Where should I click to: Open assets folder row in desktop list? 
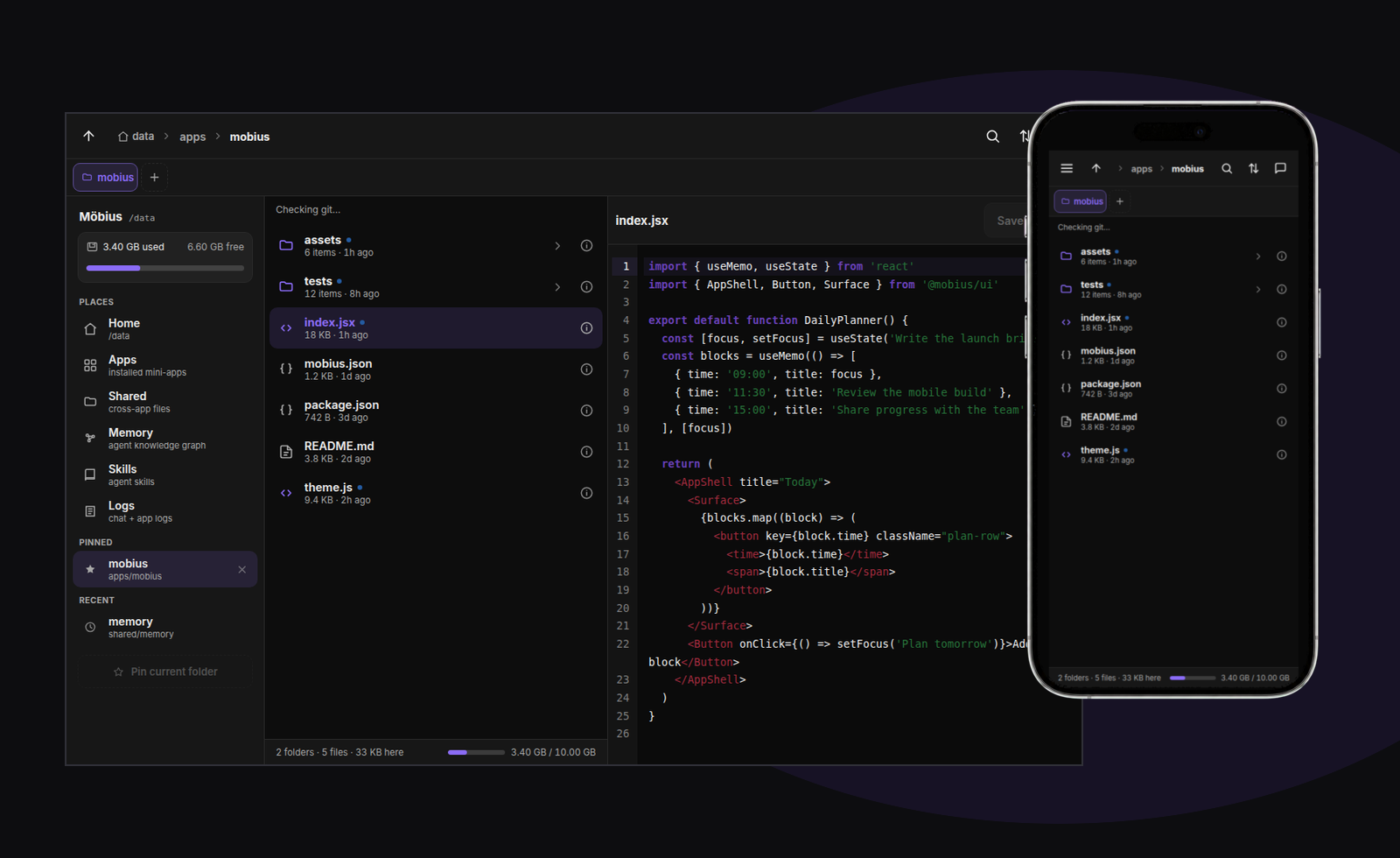coord(436,246)
